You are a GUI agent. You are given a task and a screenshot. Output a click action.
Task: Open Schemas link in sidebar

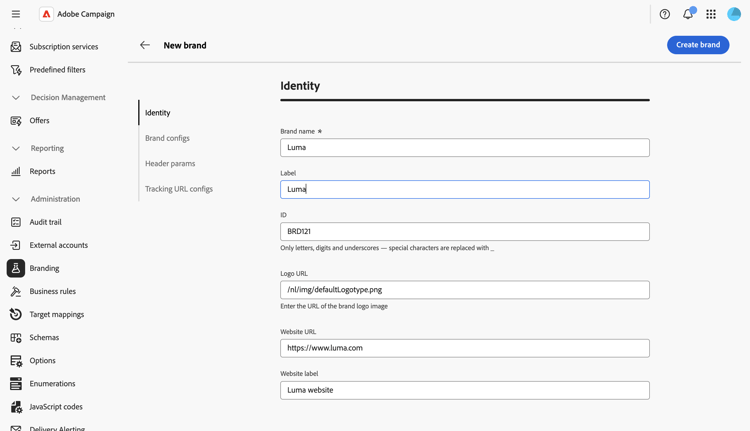pos(44,338)
